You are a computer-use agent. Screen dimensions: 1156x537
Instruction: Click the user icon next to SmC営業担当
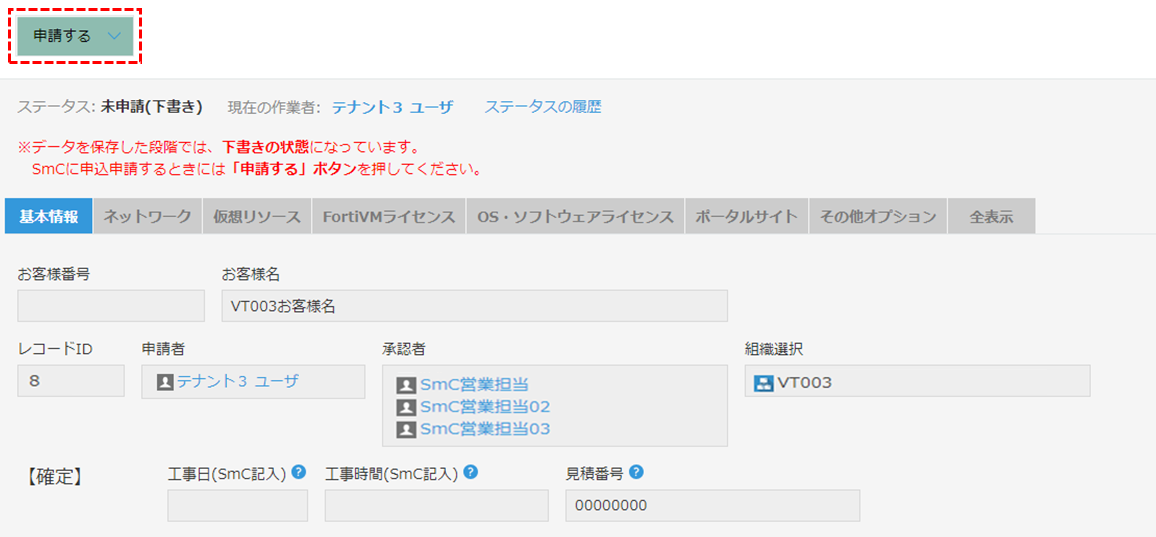pos(406,385)
